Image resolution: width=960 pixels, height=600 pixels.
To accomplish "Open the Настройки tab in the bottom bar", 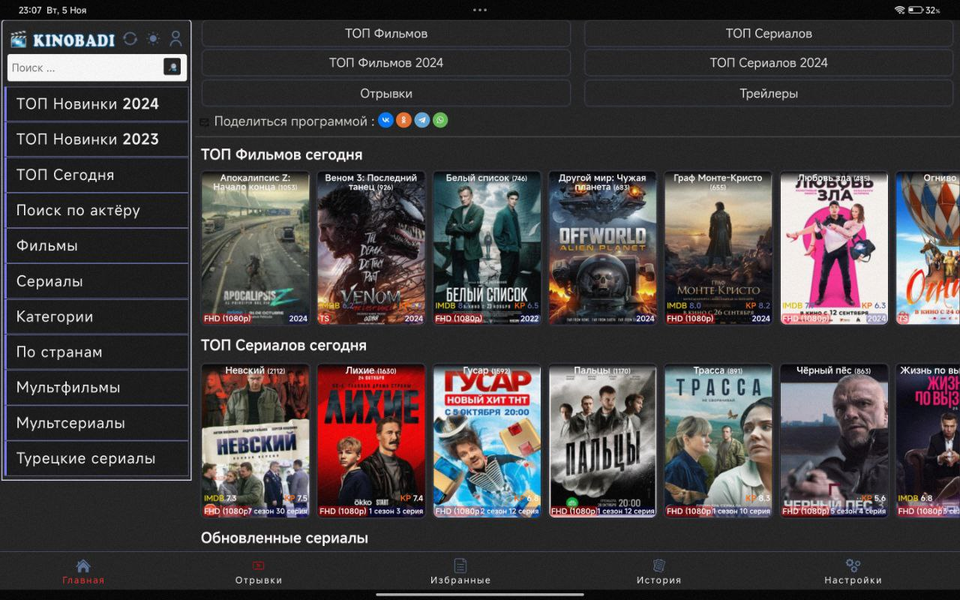I will click(852, 572).
